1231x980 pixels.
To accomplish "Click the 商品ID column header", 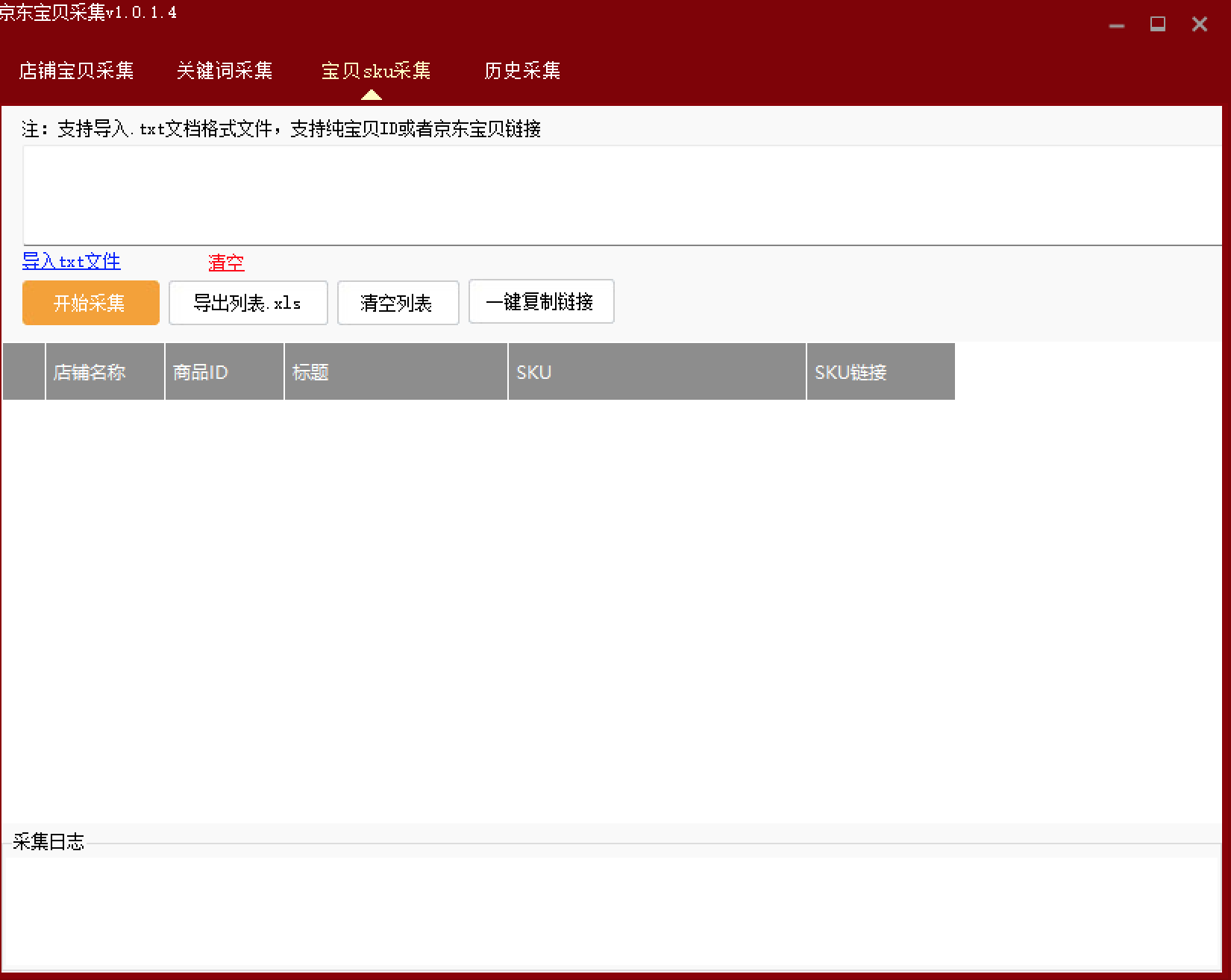I will [x=225, y=371].
